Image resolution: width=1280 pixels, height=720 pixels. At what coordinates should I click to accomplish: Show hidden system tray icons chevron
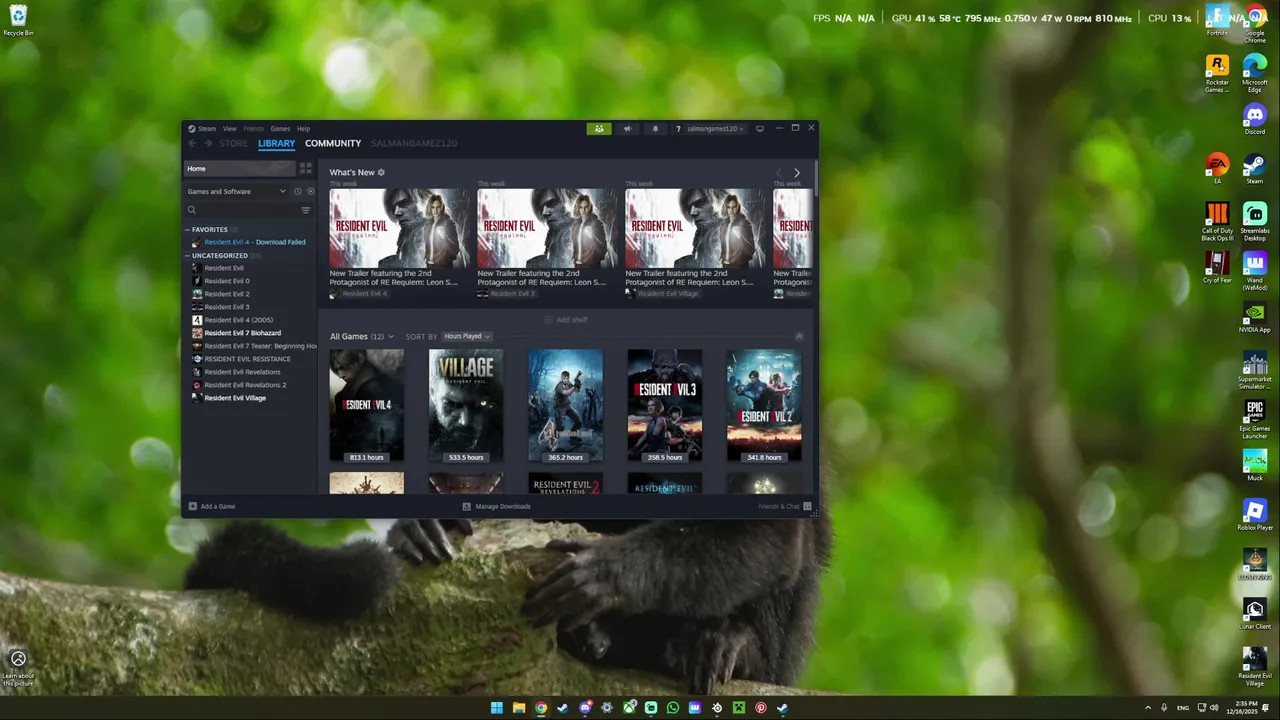point(1148,708)
